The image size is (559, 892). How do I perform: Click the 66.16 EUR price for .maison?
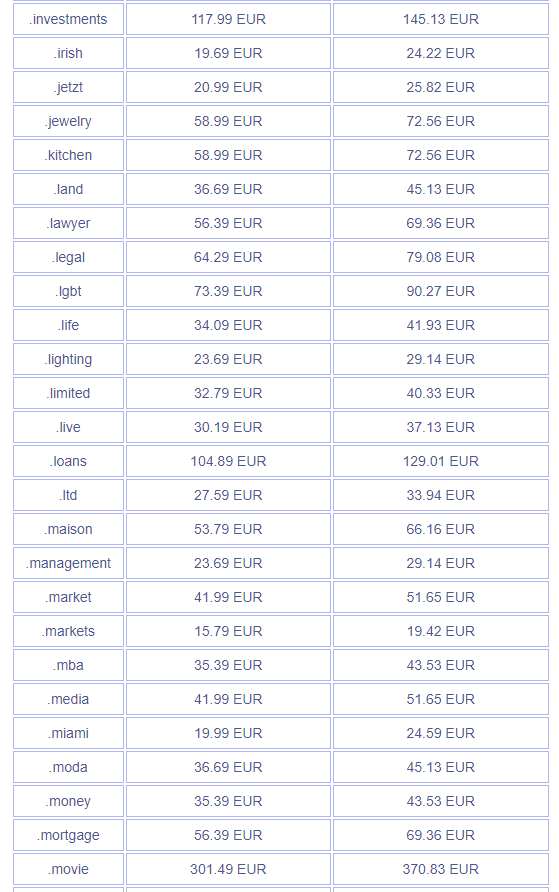[x=441, y=530]
